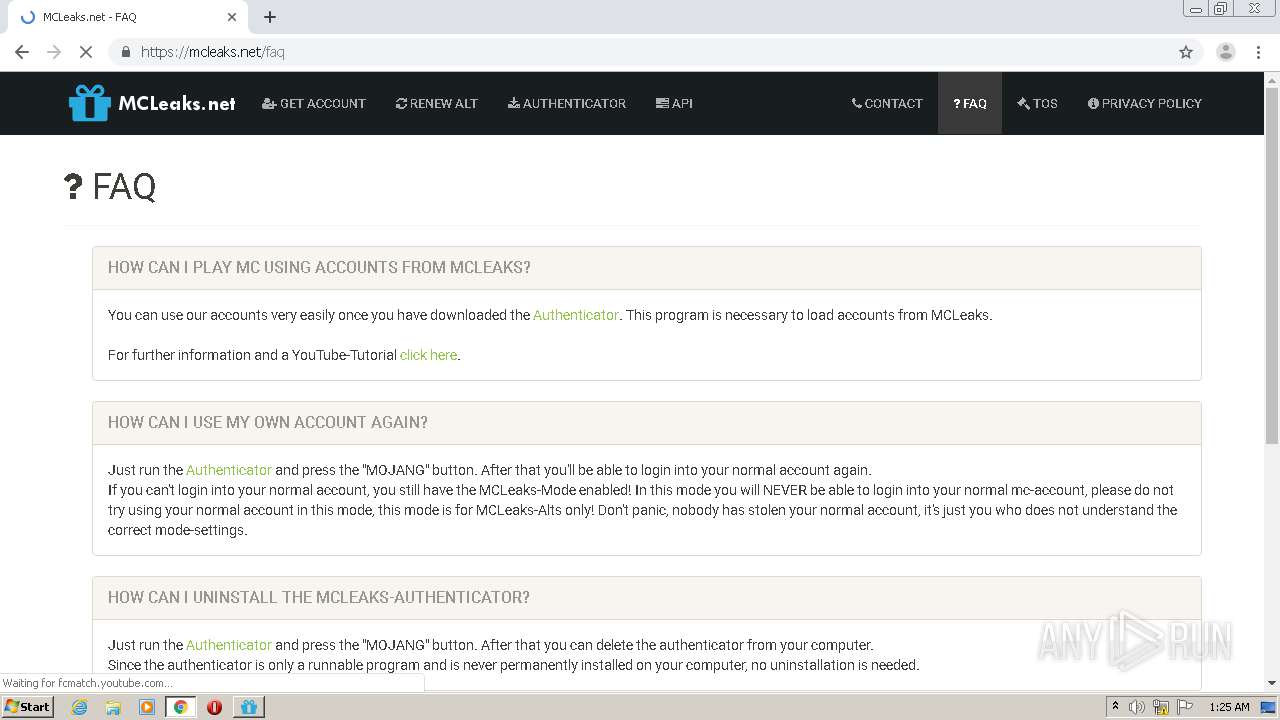Click the browser forward arrow
The width and height of the screenshot is (1280, 720).
coord(54,52)
